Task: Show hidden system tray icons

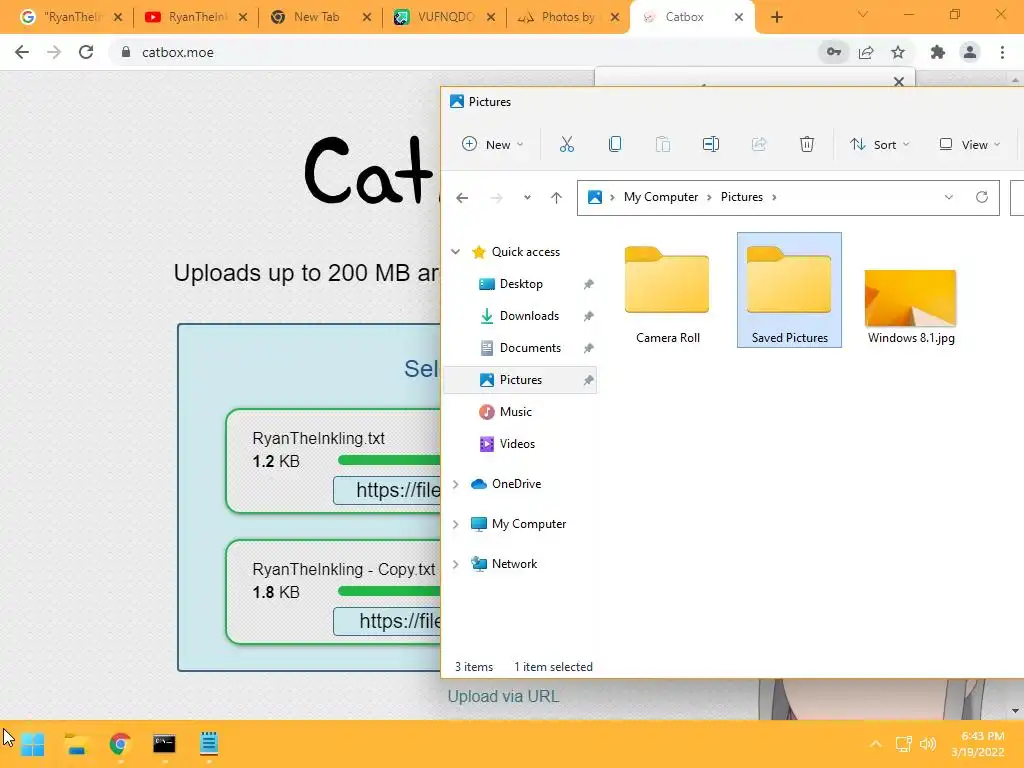Action: (876, 744)
